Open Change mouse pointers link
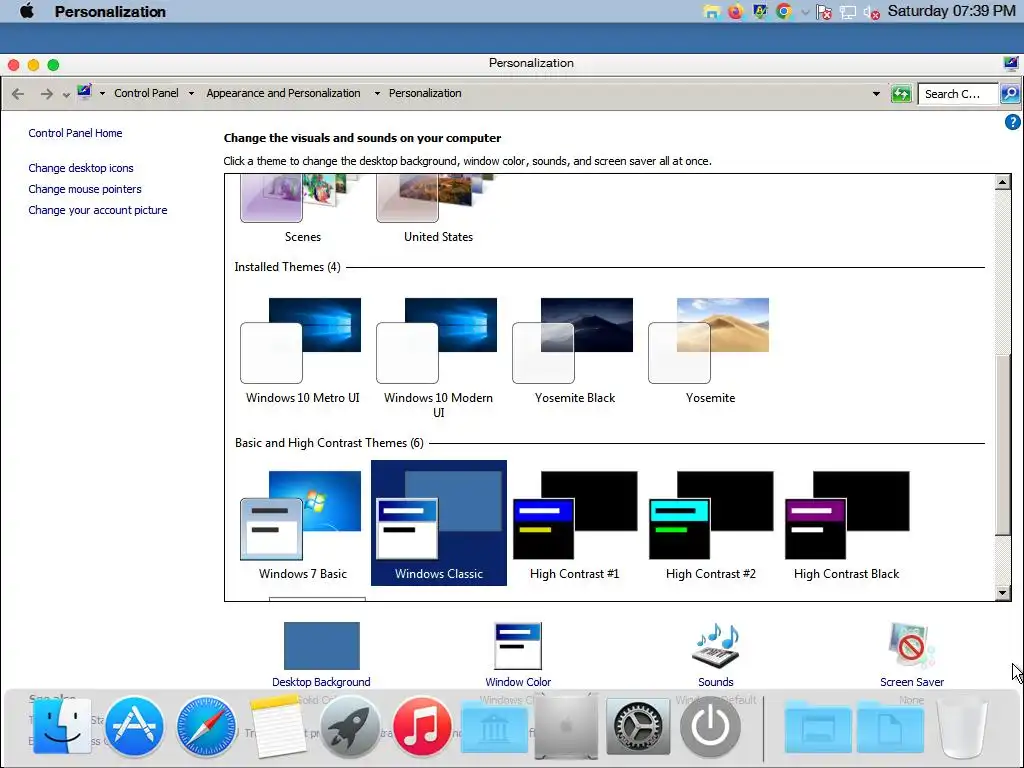 [85, 189]
